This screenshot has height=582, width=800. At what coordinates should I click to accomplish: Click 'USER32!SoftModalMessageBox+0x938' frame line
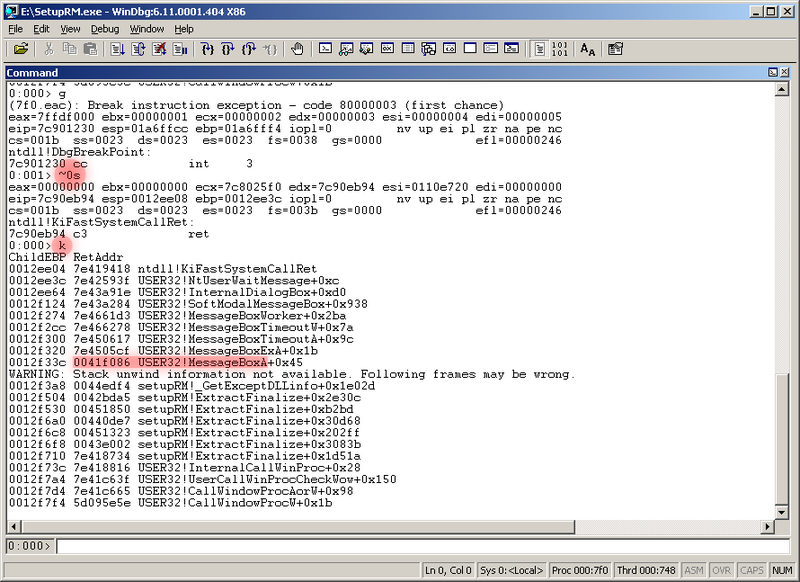pos(253,305)
